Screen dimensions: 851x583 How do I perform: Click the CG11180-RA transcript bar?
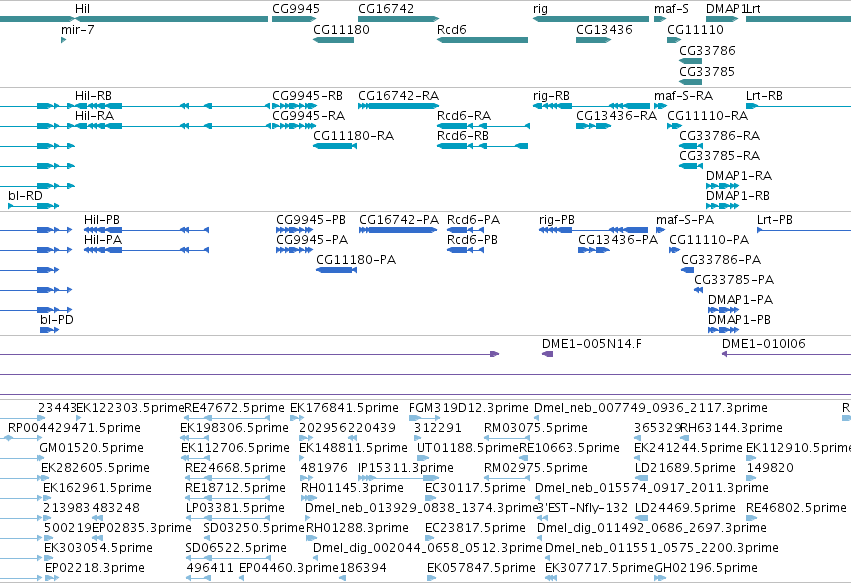(x=335, y=145)
